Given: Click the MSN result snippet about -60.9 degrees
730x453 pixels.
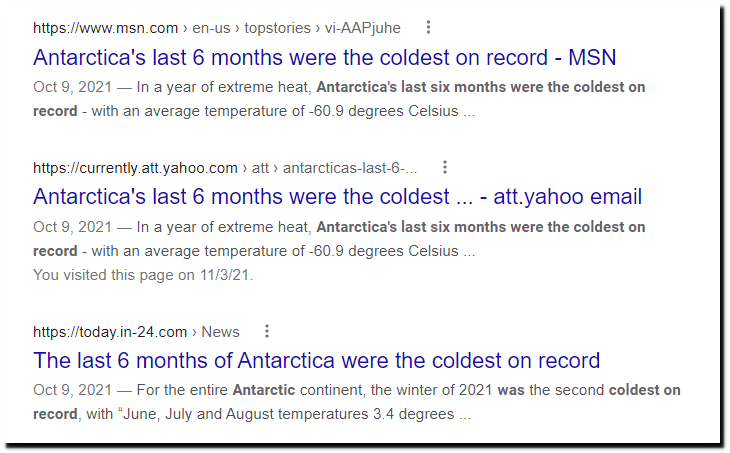Looking at the screenshot, I should pos(339,99).
